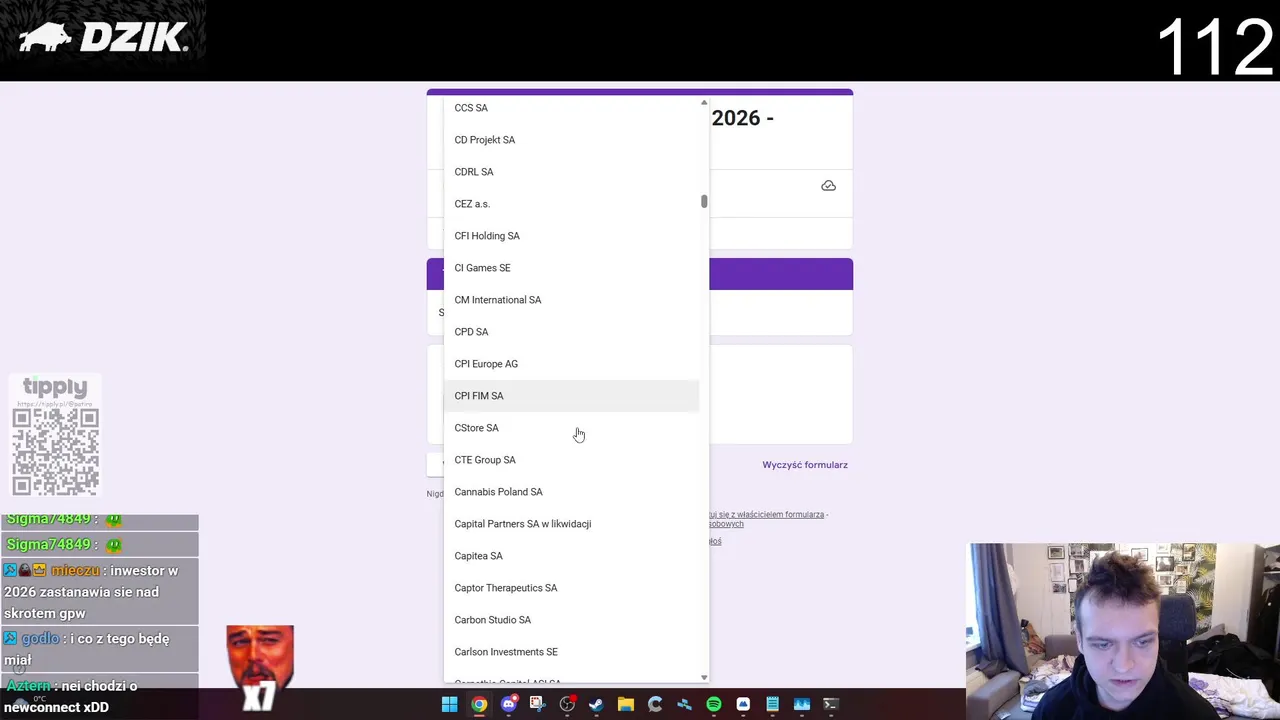Image resolution: width=1280 pixels, height=720 pixels.
Task: Select Capitea SA entry
Action: [571, 556]
